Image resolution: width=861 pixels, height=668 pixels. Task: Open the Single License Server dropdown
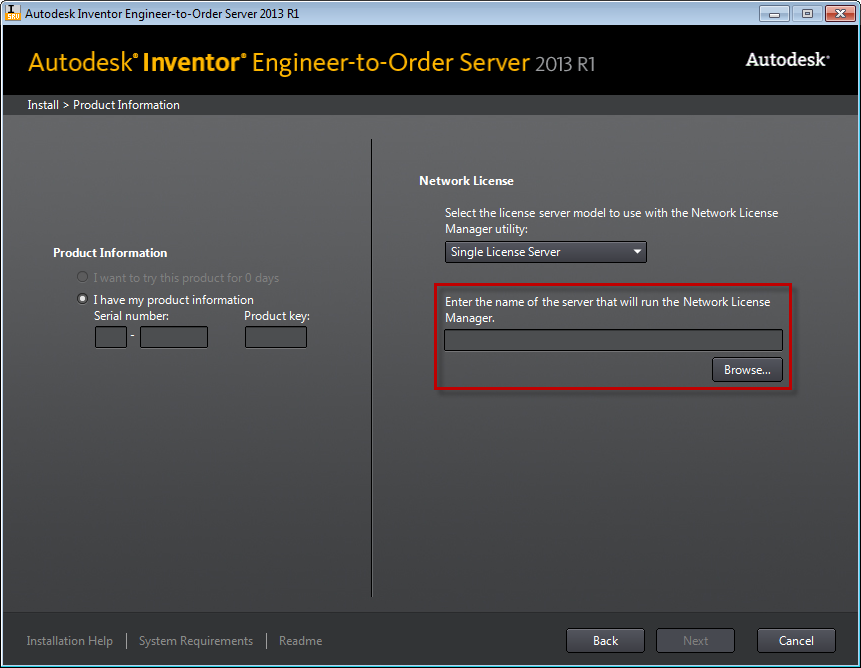tap(546, 252)
